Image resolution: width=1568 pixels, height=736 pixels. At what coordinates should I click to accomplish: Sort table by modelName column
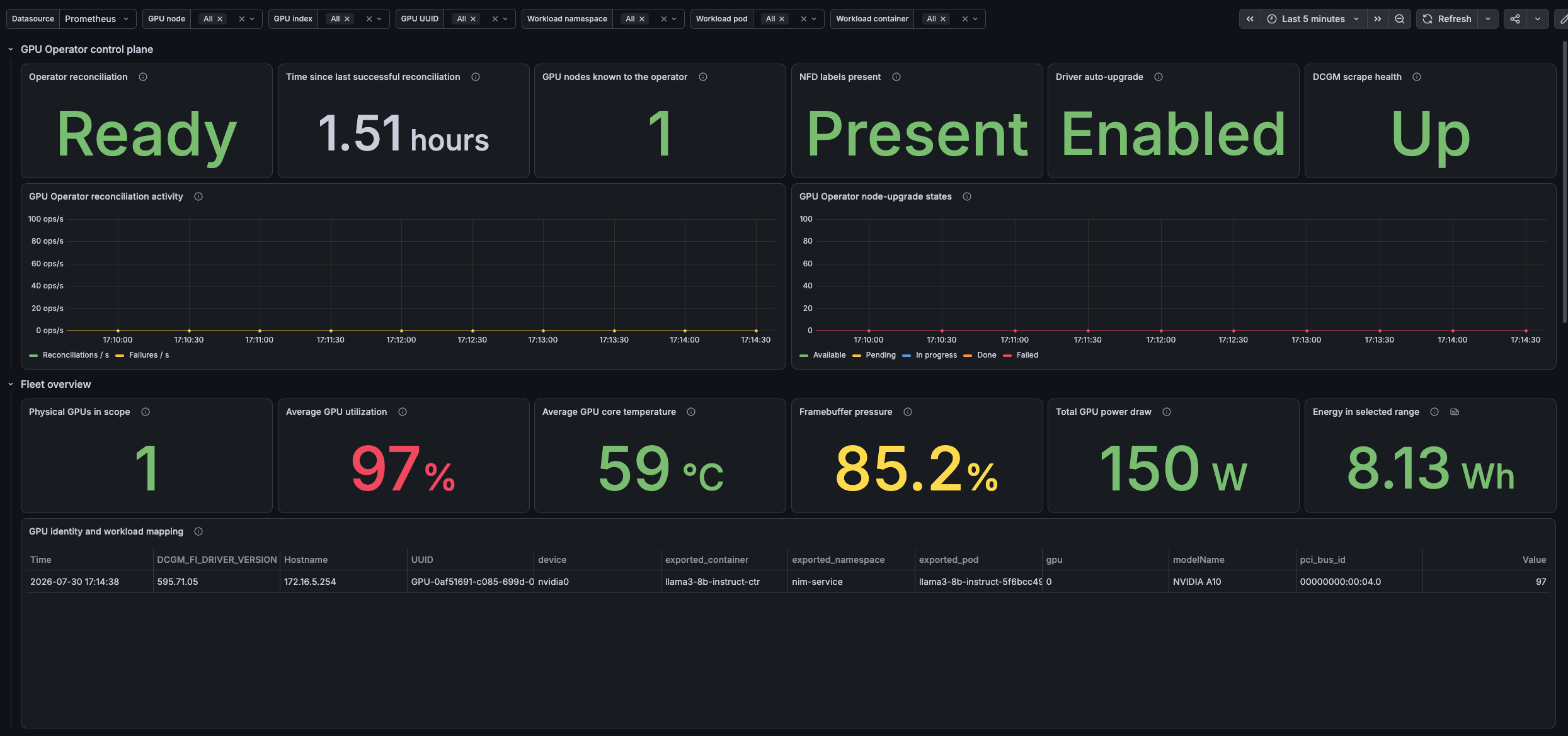click(x=1198, y=560)
